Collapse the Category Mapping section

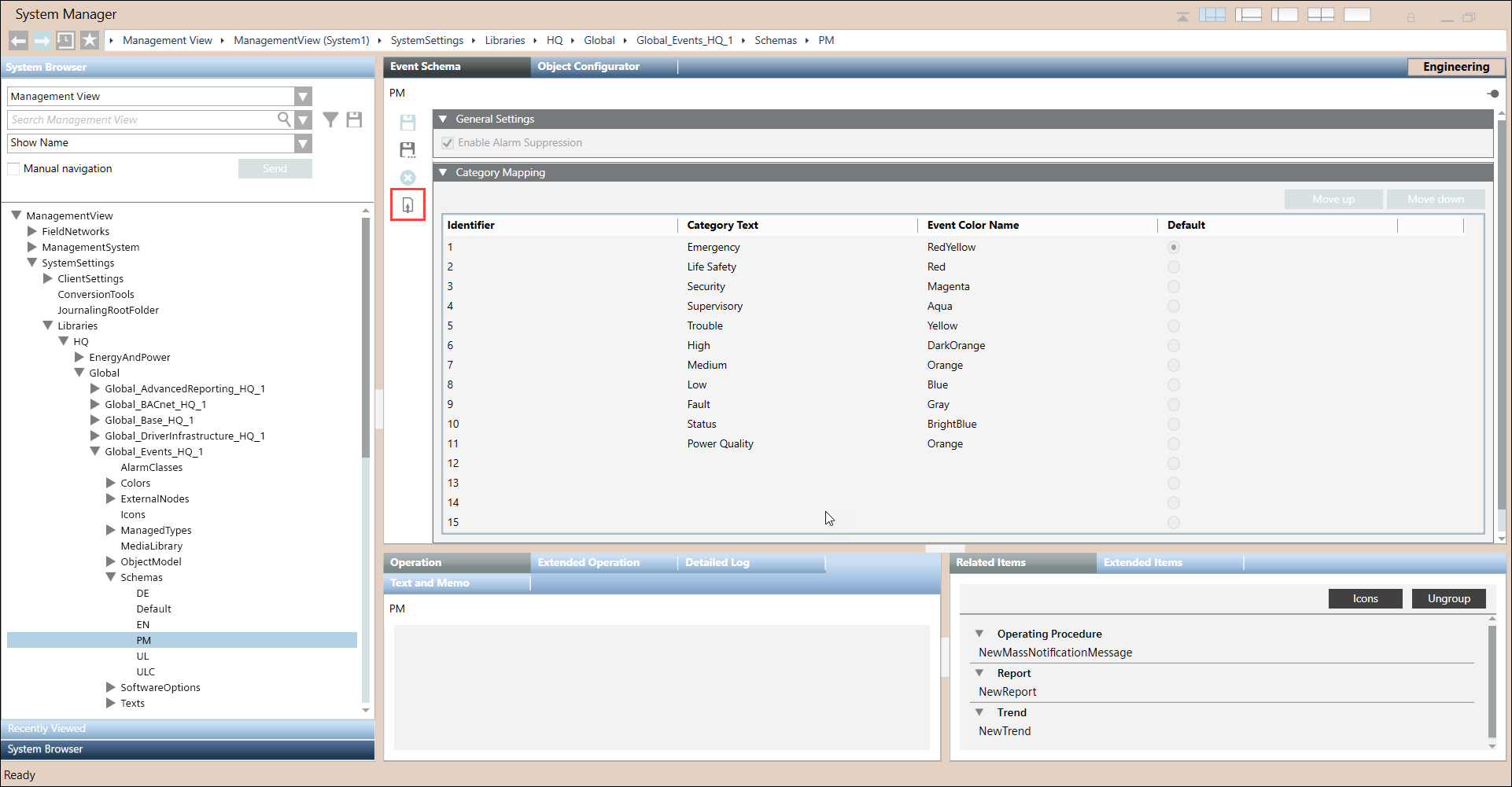pos(443,173)
